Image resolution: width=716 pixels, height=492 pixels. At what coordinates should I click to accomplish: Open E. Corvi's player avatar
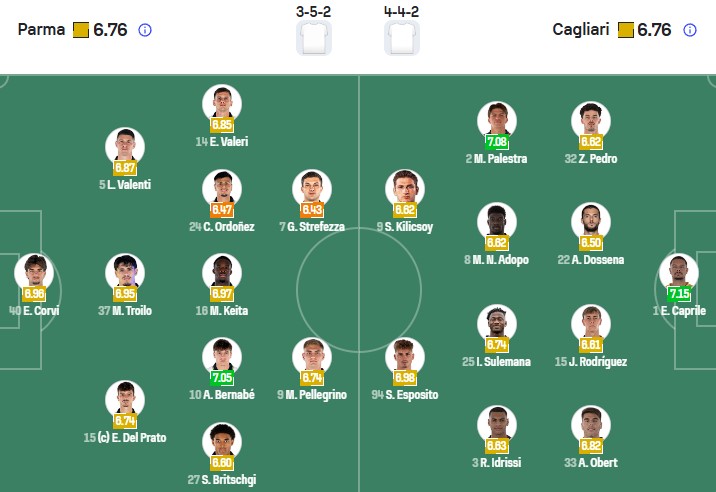pyautogui.click(x=34, y=273)
